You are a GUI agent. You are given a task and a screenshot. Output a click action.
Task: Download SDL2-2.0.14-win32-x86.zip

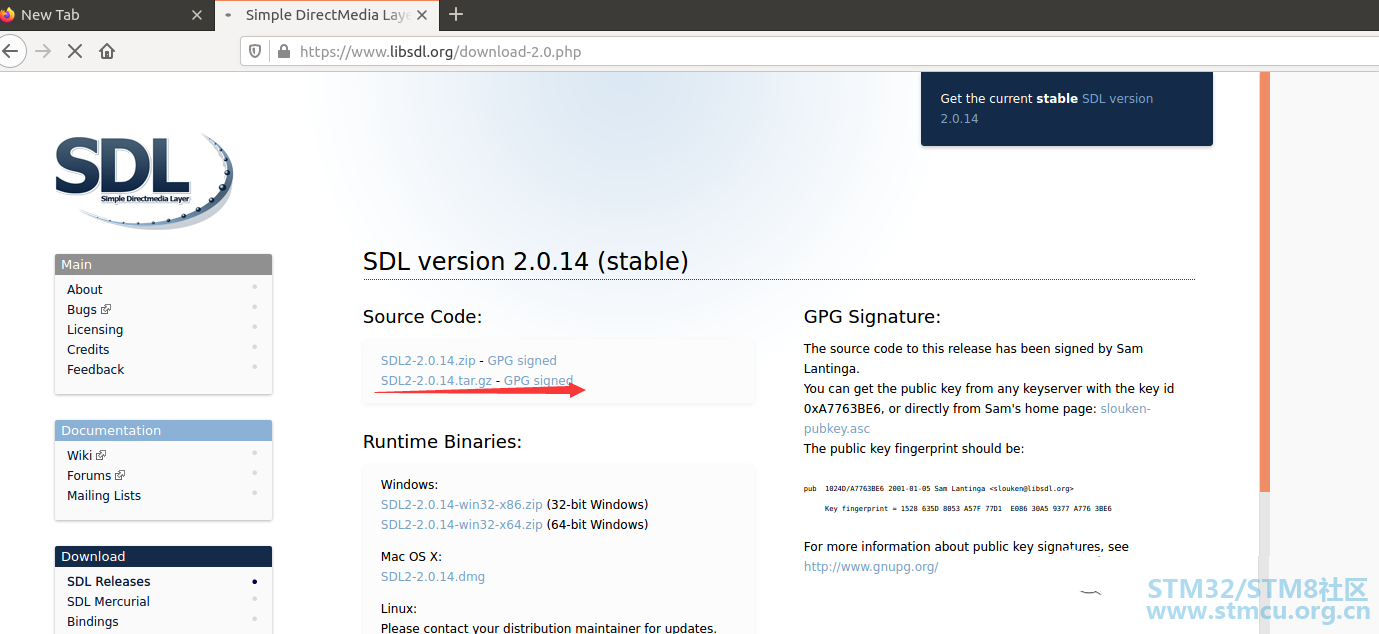click(x=462, y=504)
